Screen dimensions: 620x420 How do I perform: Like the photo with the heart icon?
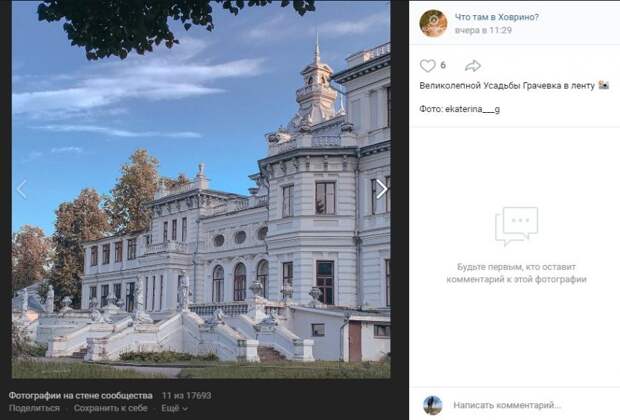pyautogui.click(x=427, y=65)
